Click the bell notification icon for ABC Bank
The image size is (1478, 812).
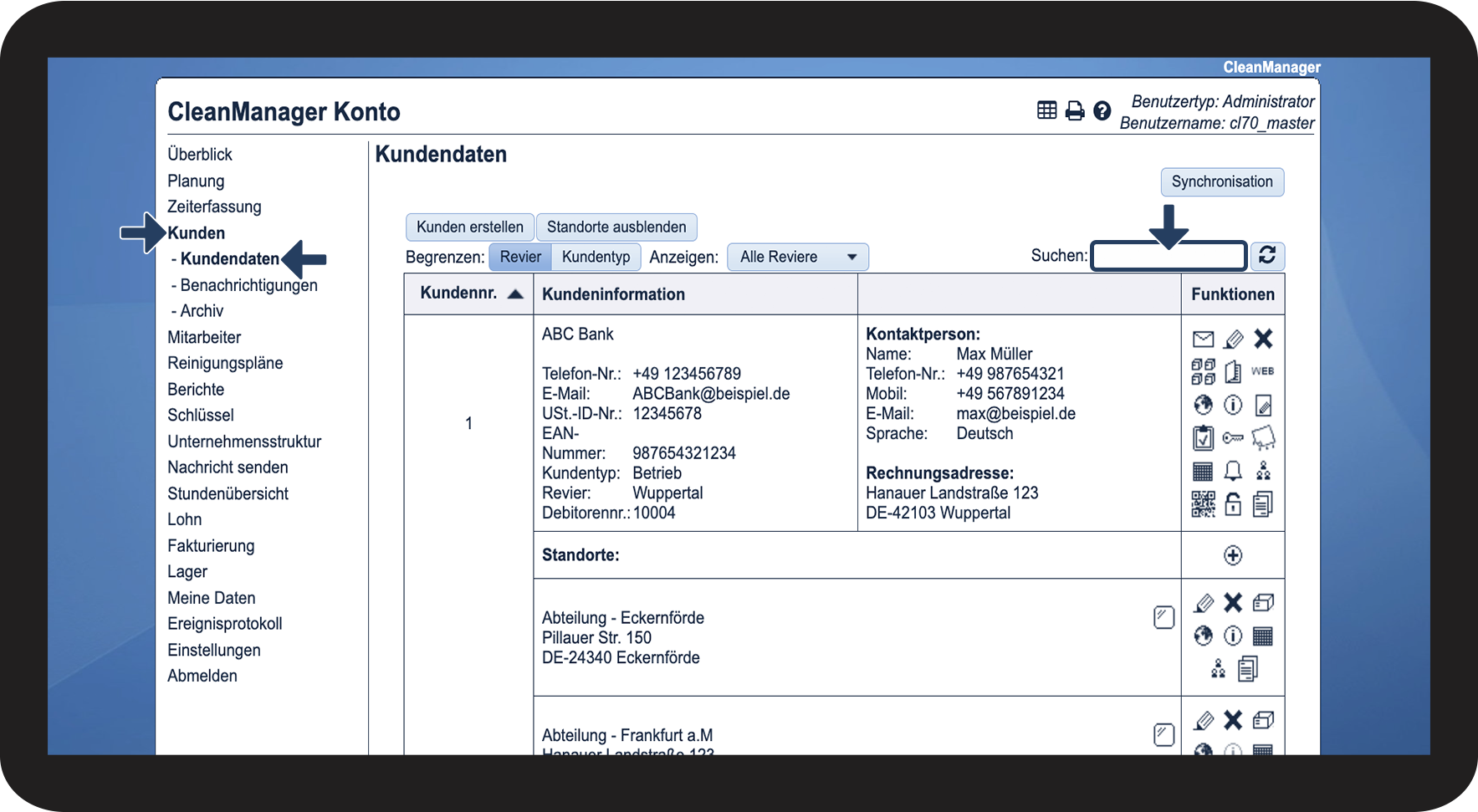click(x=1233, y=471)
